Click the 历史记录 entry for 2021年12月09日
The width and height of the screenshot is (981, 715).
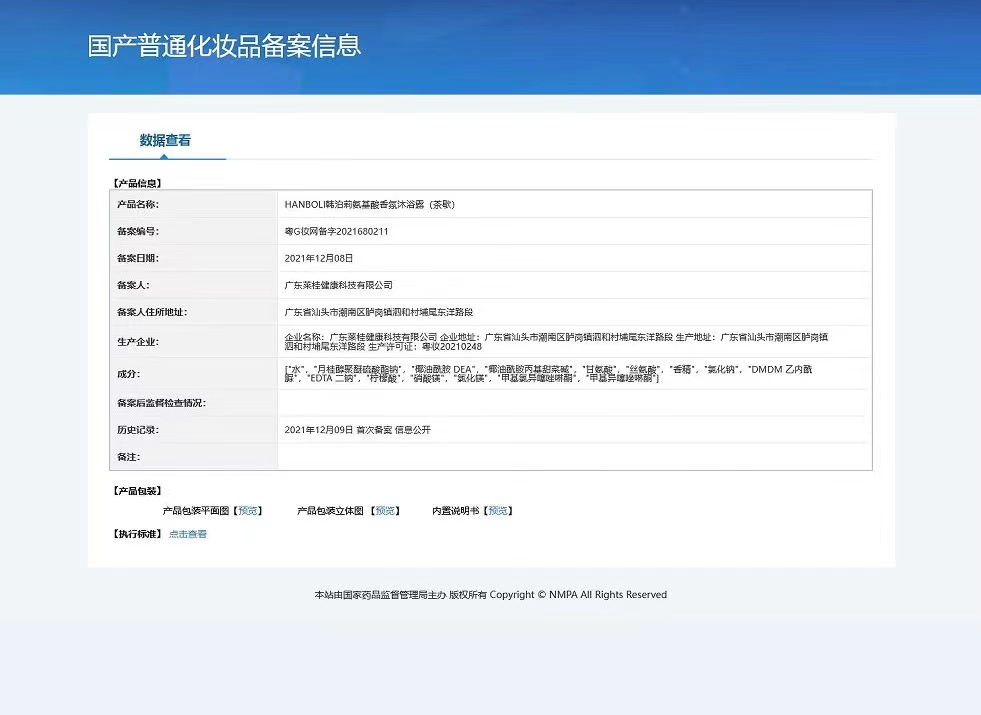coord(357,430)
